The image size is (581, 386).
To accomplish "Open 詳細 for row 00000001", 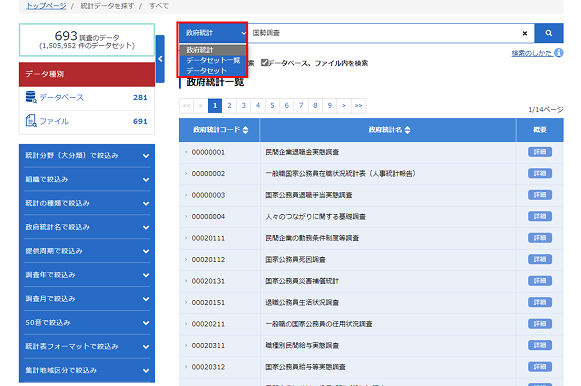I will click(540, 152).
